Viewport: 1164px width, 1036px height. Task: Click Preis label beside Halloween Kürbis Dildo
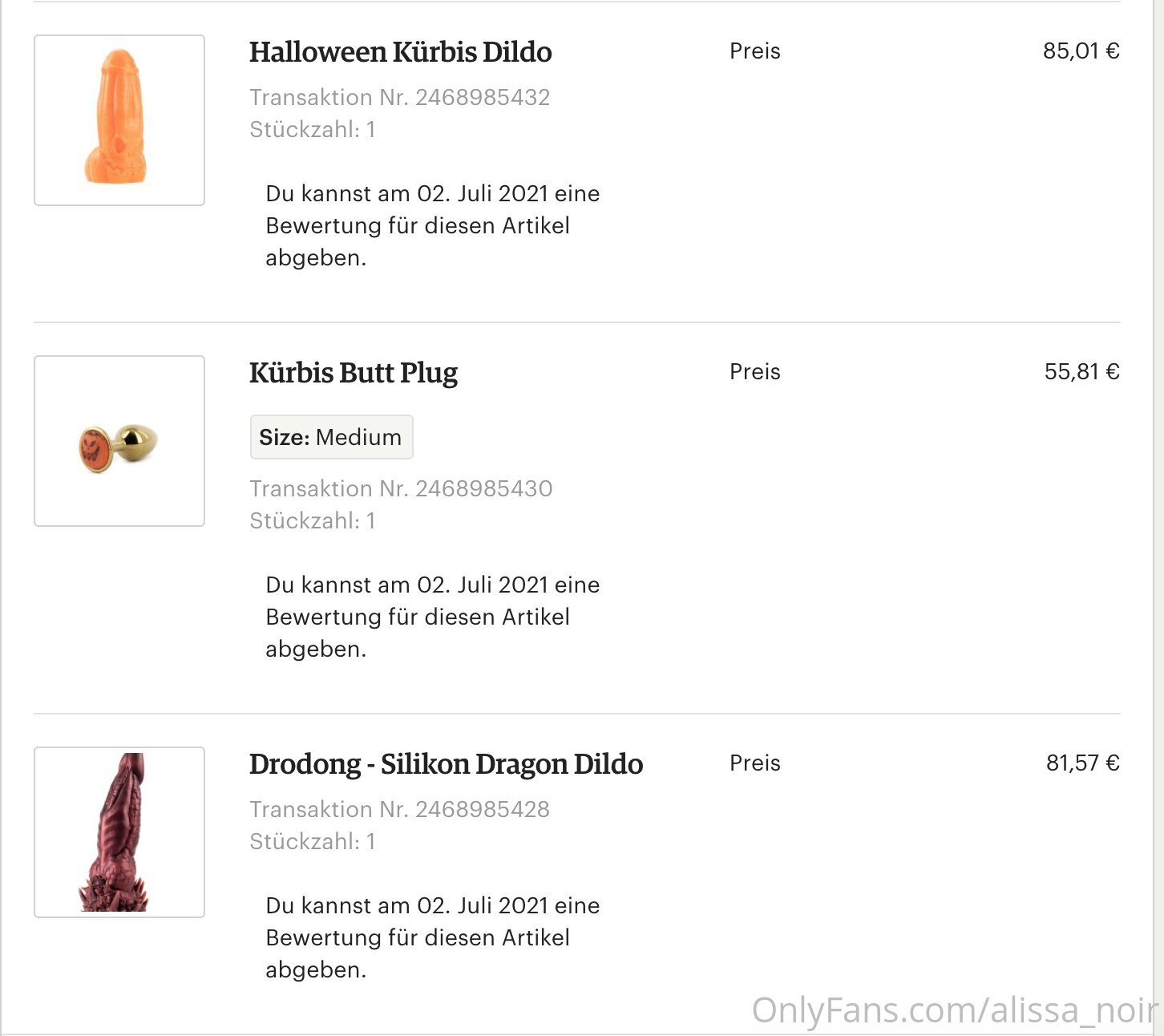(754, 51)
